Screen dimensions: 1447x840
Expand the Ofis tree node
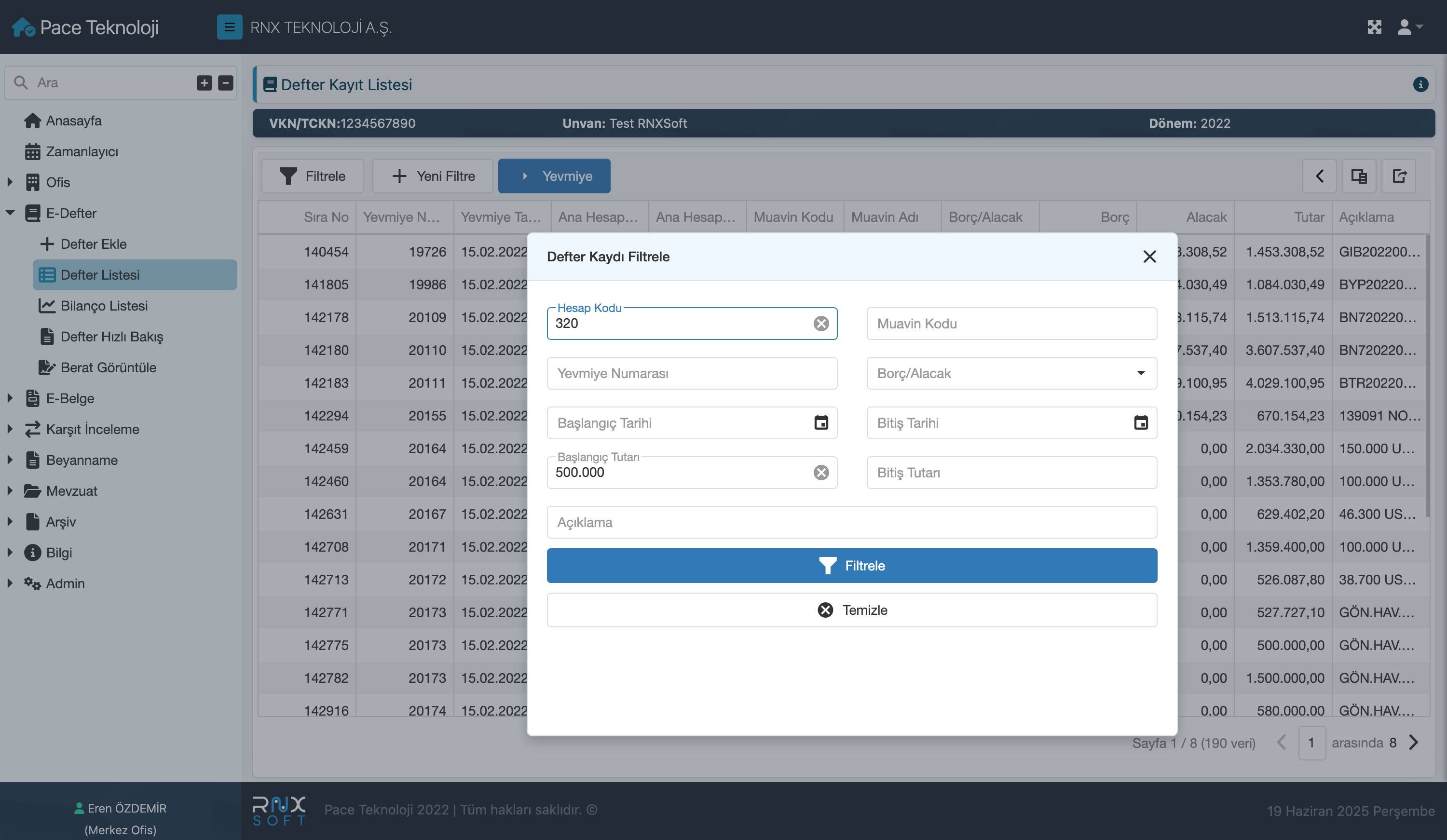(10, 182)
